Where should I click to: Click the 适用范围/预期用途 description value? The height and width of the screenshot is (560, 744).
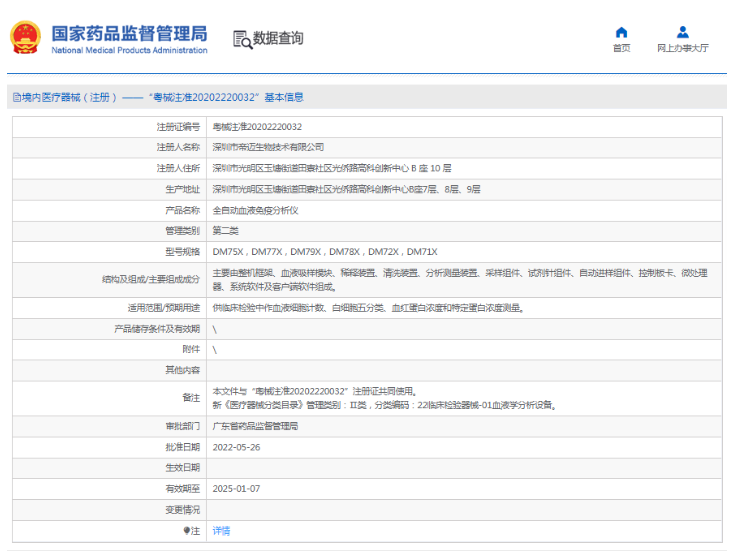(x=368, y=308)
